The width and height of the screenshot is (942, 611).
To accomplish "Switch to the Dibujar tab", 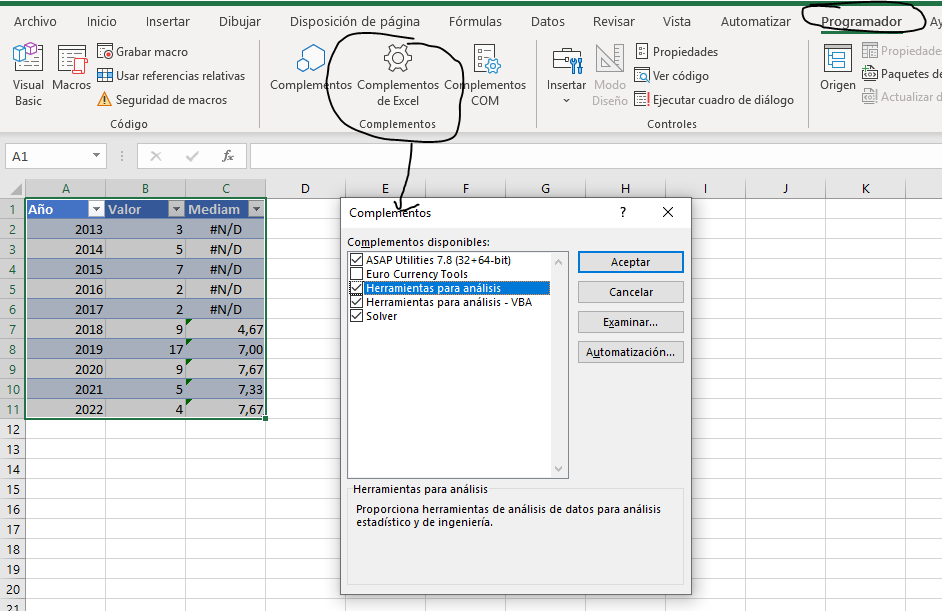I will [240, 22].
